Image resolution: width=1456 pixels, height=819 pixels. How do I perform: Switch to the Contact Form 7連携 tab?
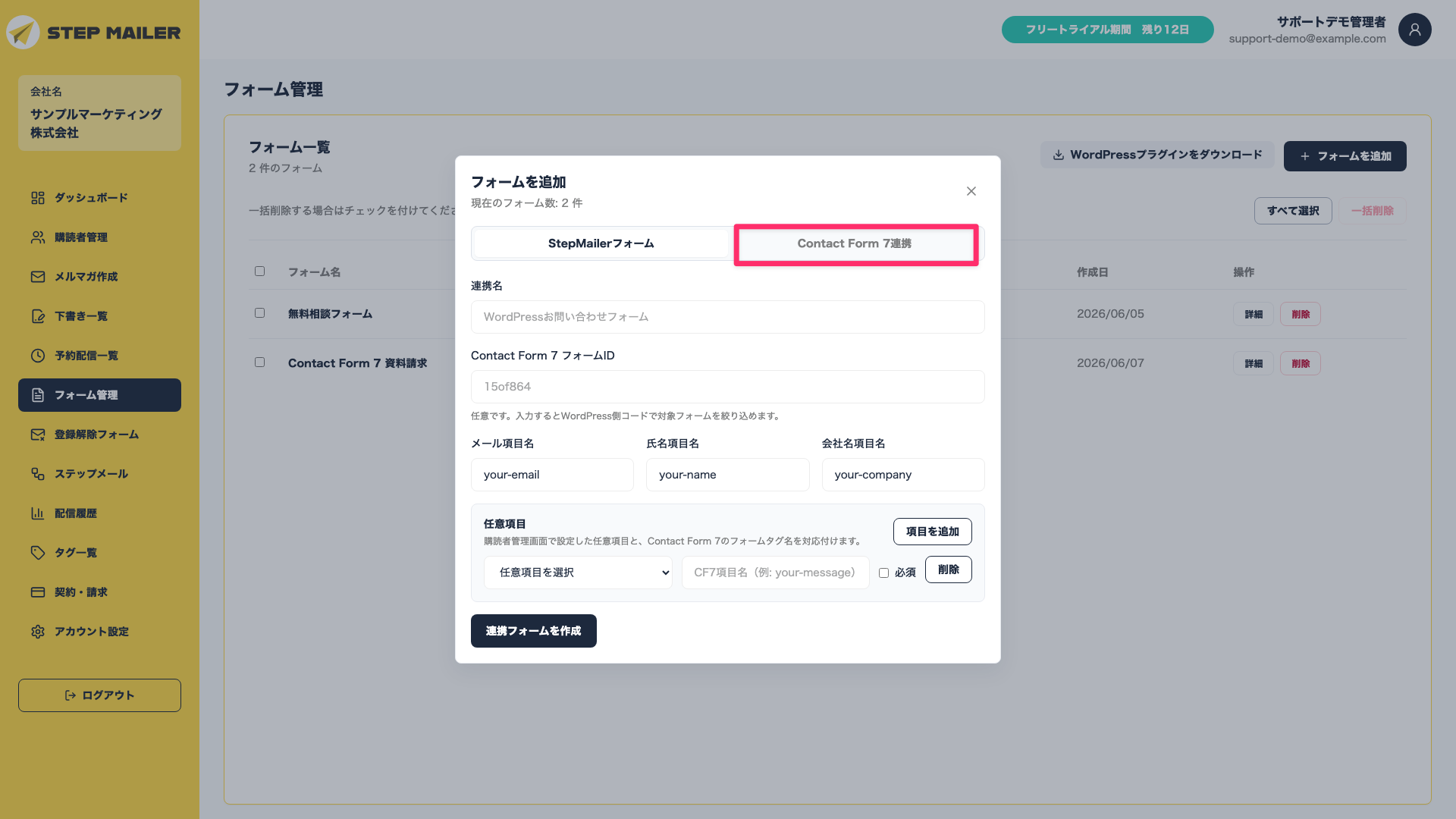click(x=855, y=243)
